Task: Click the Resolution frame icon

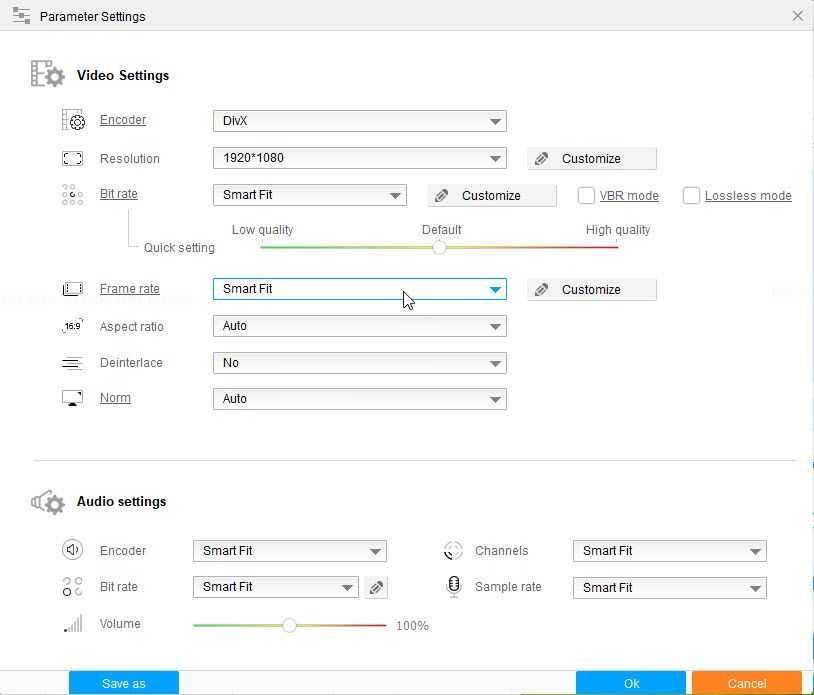Action: tap(72, 159)
